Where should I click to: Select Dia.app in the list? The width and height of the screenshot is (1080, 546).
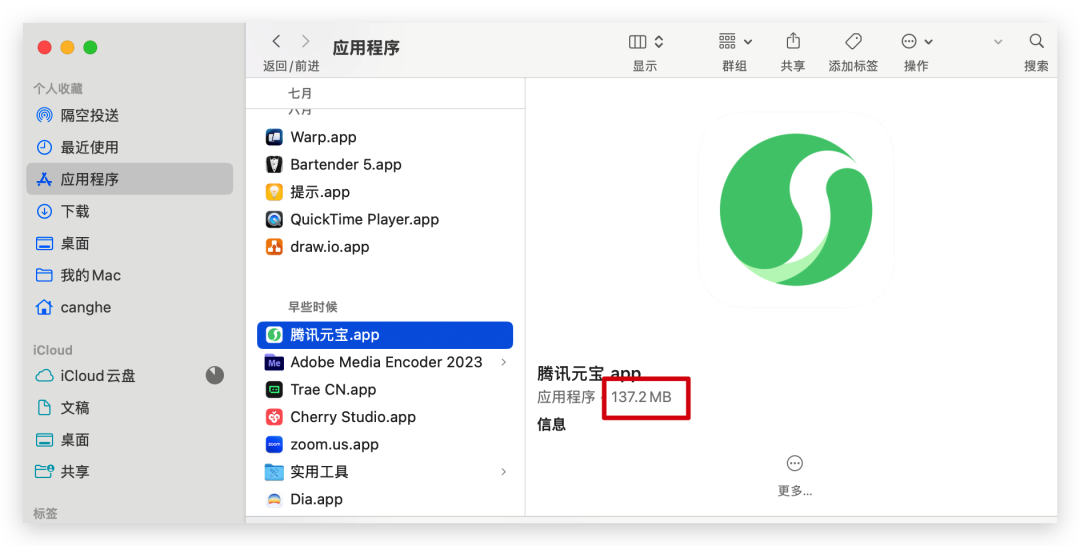385,499
